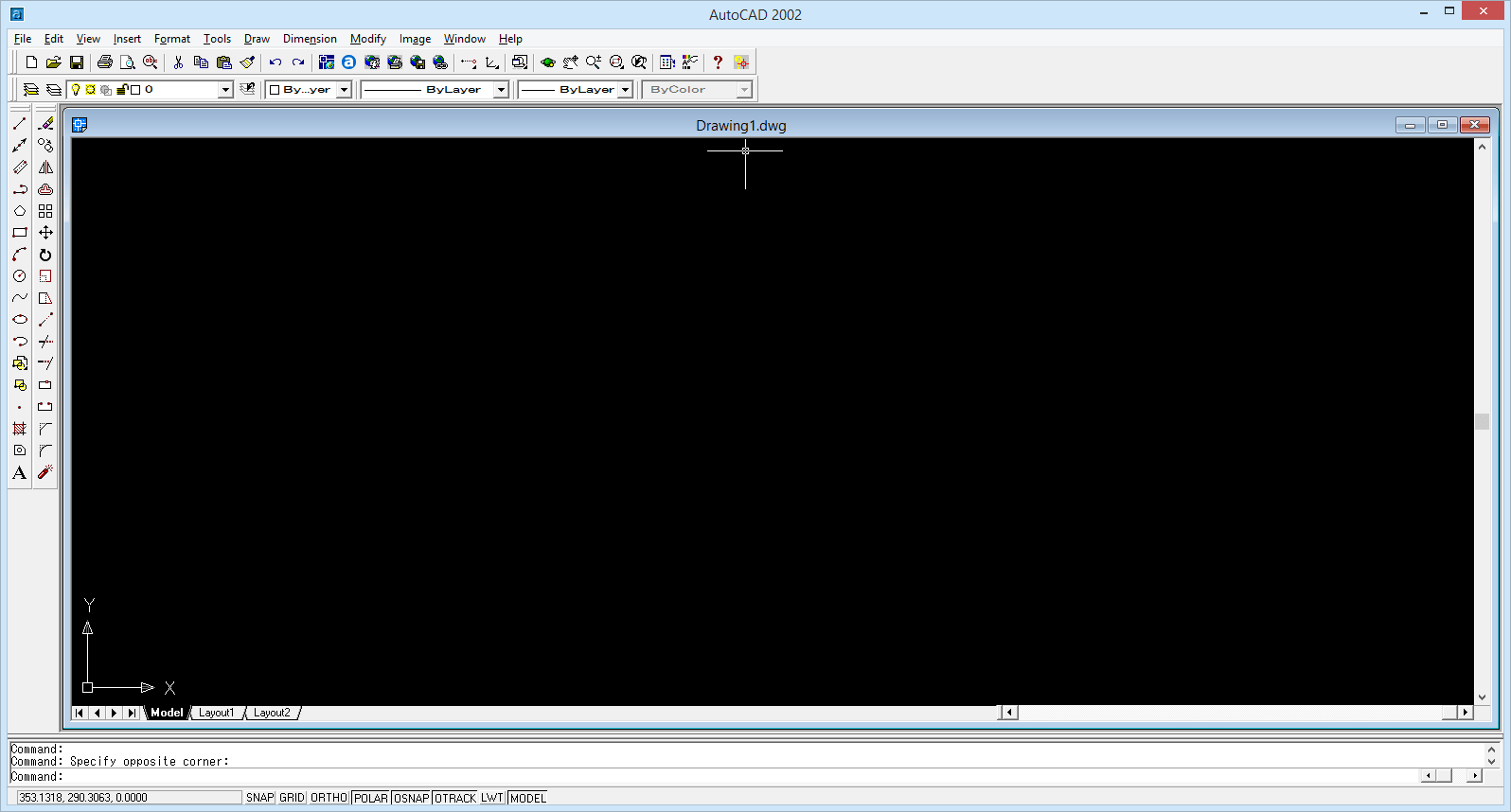Activate the Explode tool
Viewport: 1511px width, 812px height.
[x=45, y=472]
